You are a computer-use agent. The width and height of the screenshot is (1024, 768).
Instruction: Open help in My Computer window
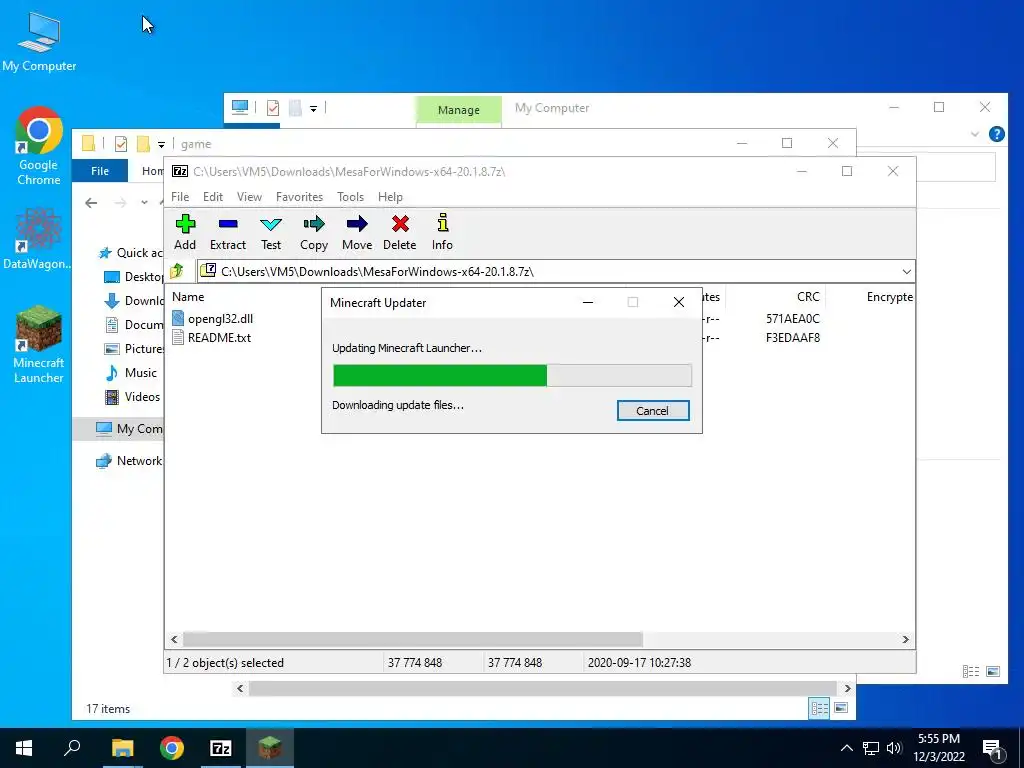click(997, 134)
